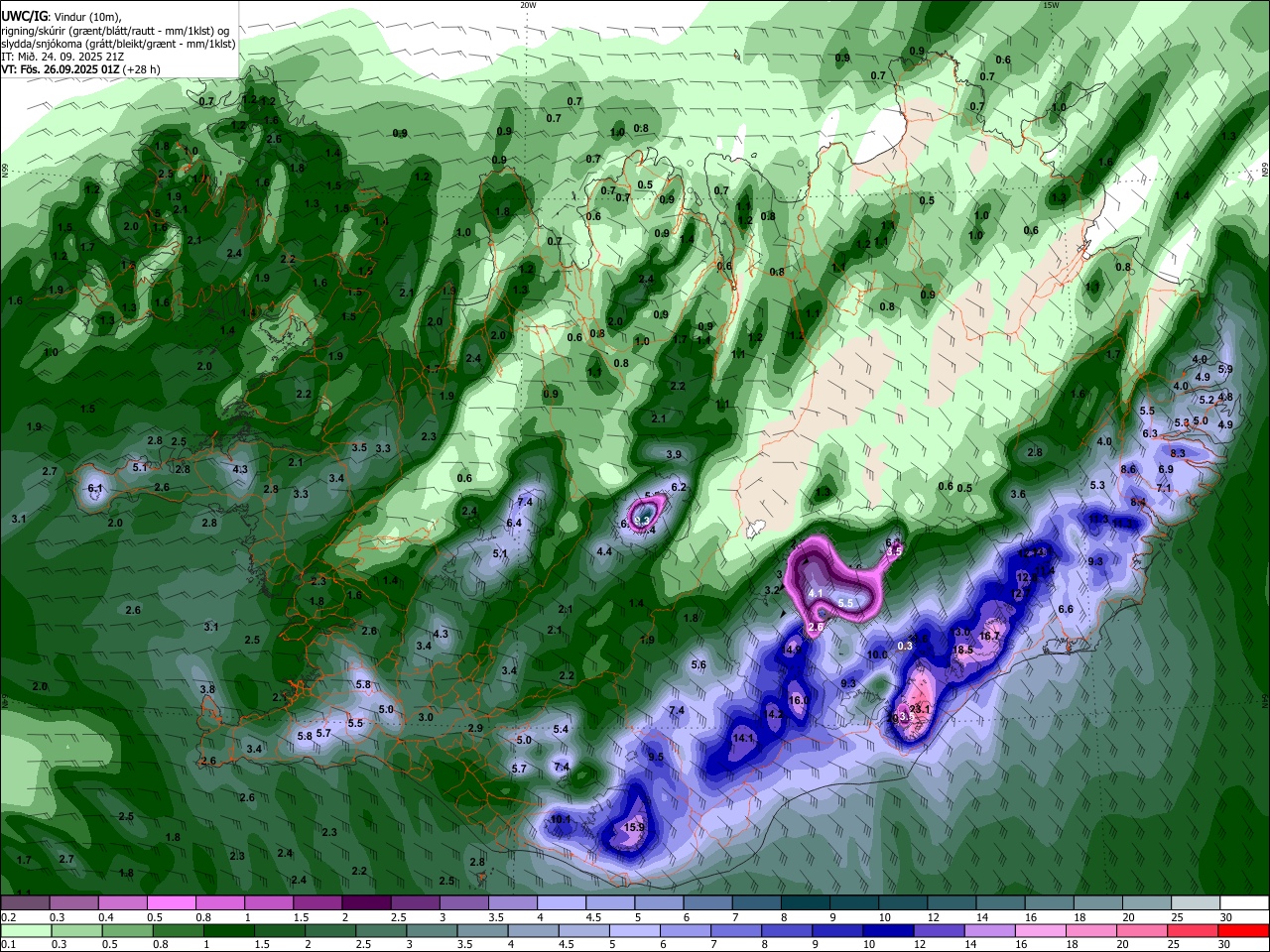Click the bright red lower legend swatch above 30
Image resolution: width=1270 pixels, height=952 pixels.
click(x=1243, y=931)
